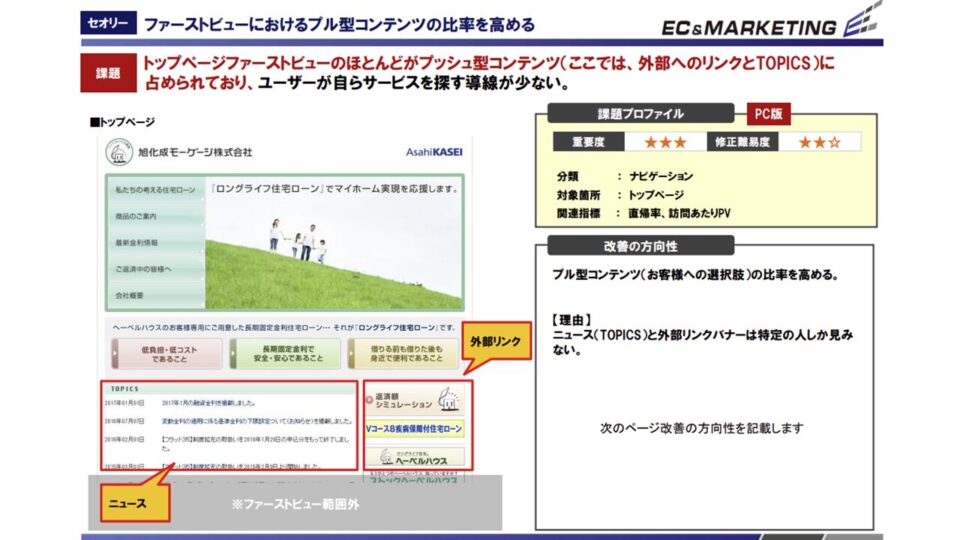Open Vコース8疾病保障付住宅ローン banner
The height and width of the screenshot is (540, 960).
[414, 429]
